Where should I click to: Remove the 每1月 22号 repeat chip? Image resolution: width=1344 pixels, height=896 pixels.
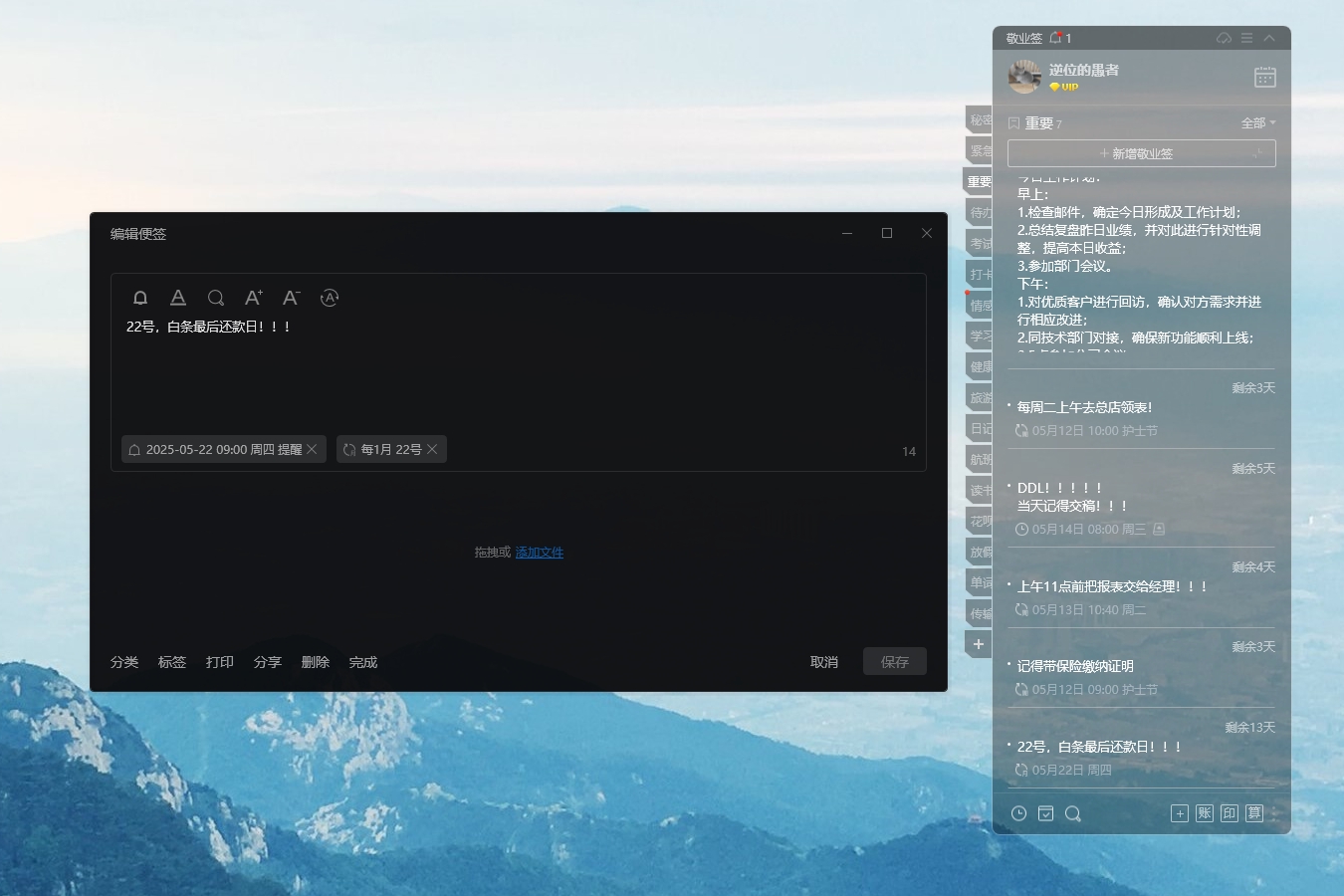click(x=432, y=449)
